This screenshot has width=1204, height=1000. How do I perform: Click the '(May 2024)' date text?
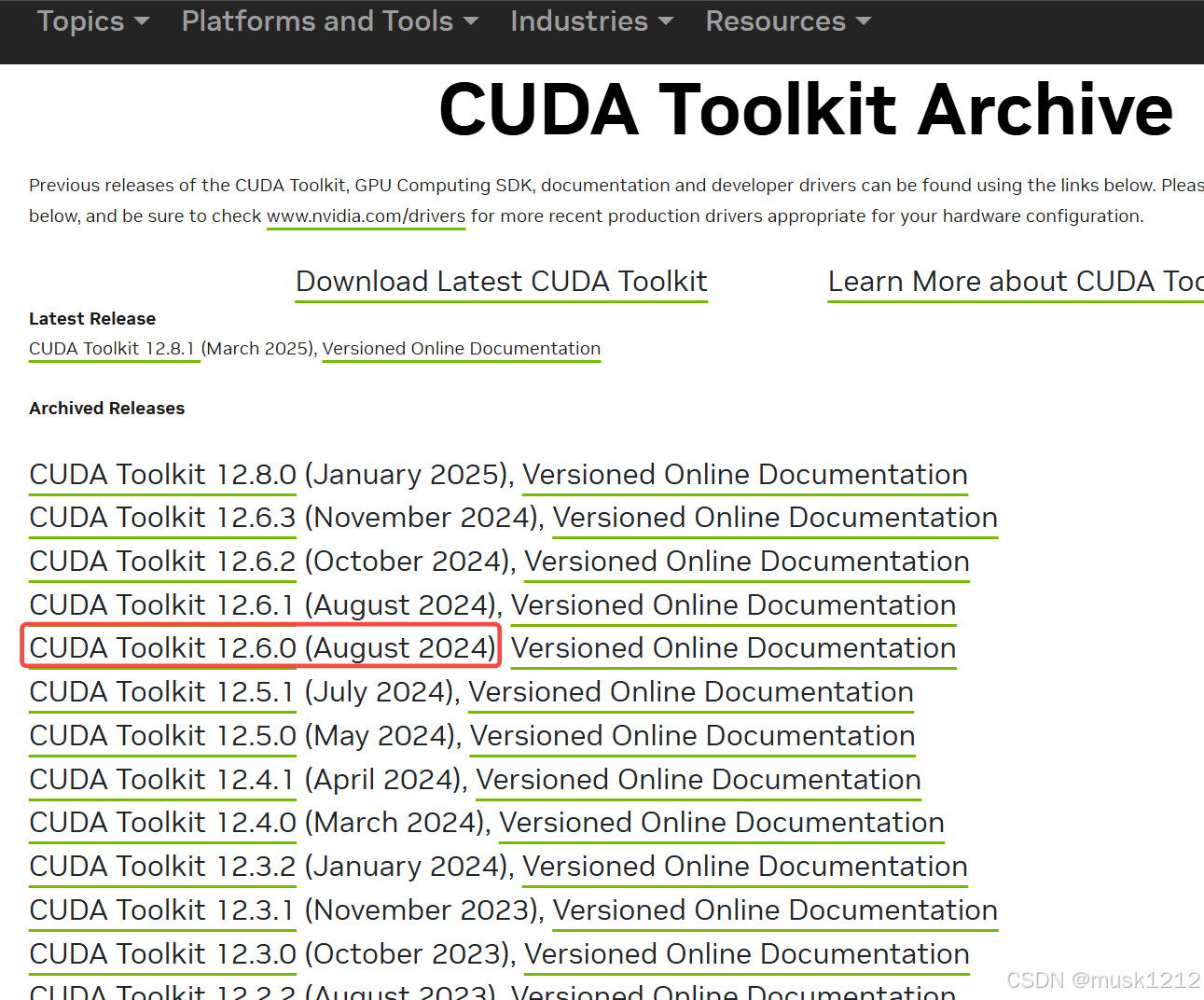380,736
